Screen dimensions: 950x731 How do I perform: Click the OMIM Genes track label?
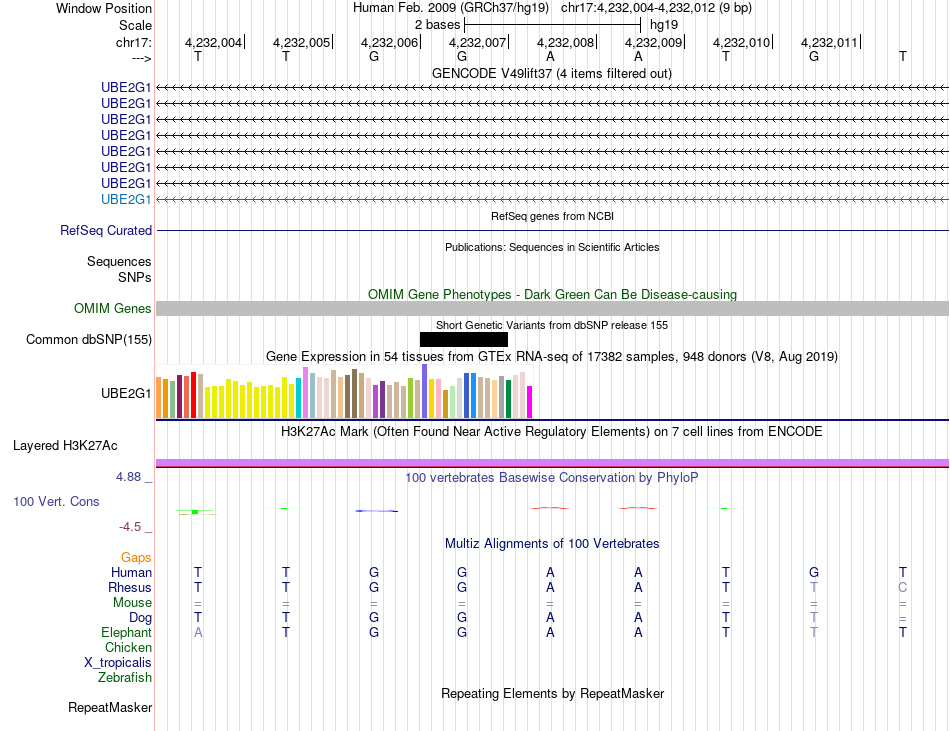[x=113, y=309]
